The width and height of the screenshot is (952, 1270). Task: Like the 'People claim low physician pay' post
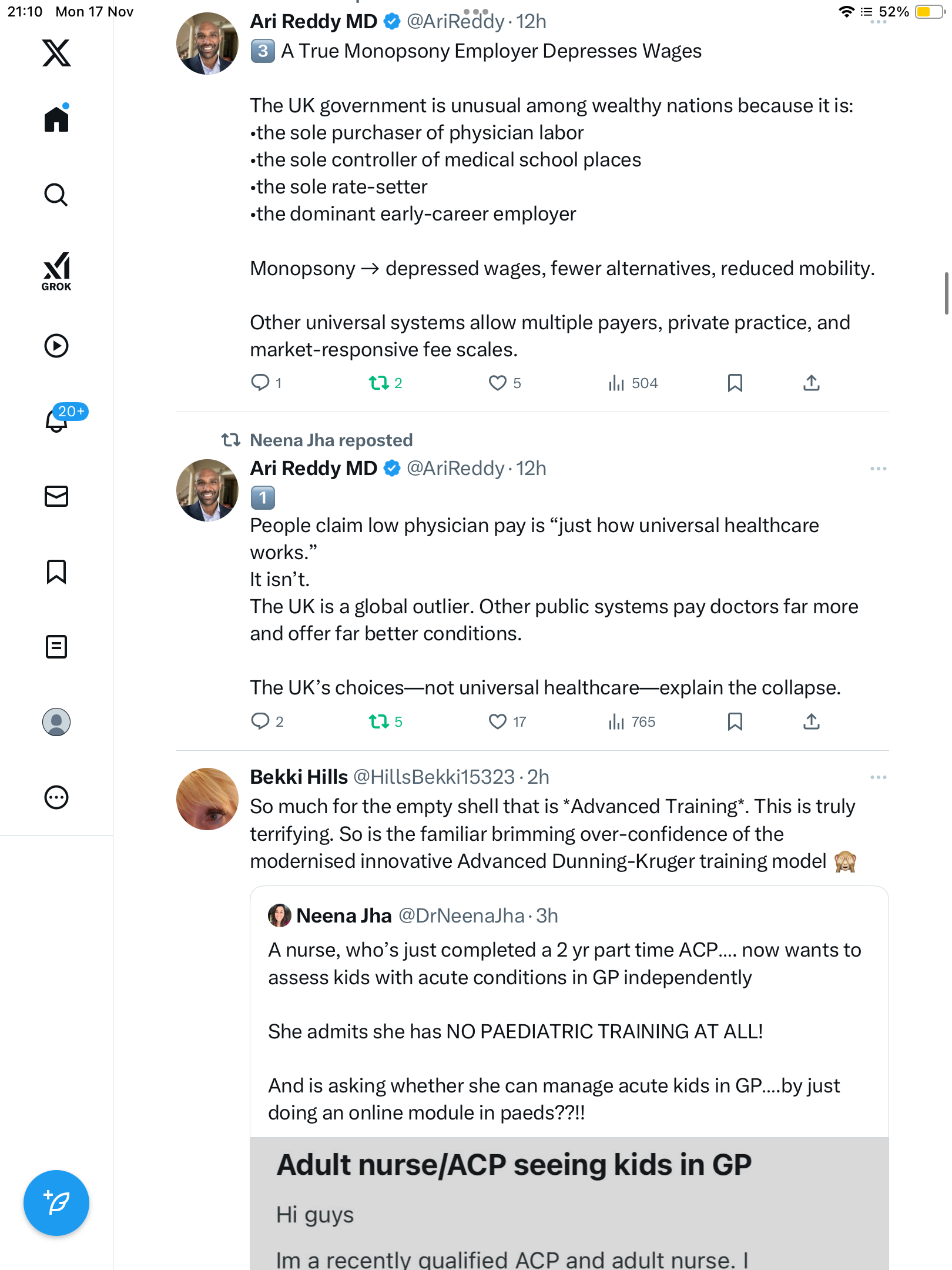498,721
